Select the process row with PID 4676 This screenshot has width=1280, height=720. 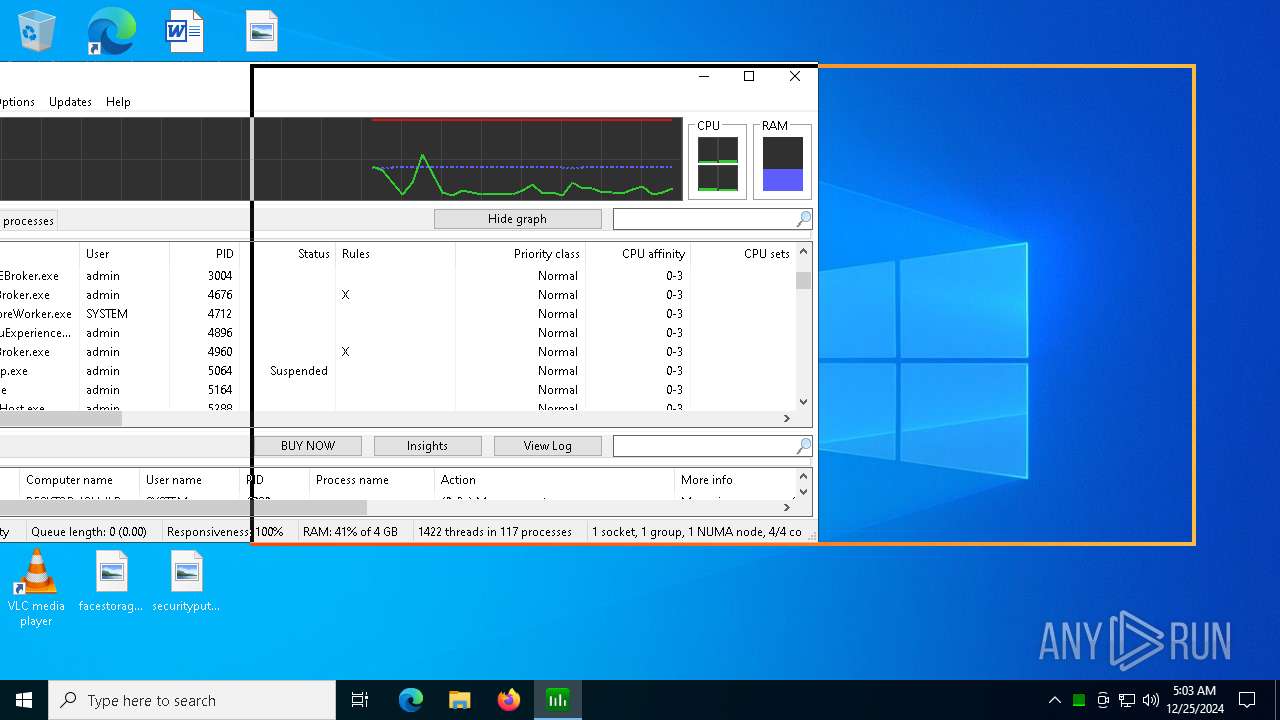[x=397, y=295]
